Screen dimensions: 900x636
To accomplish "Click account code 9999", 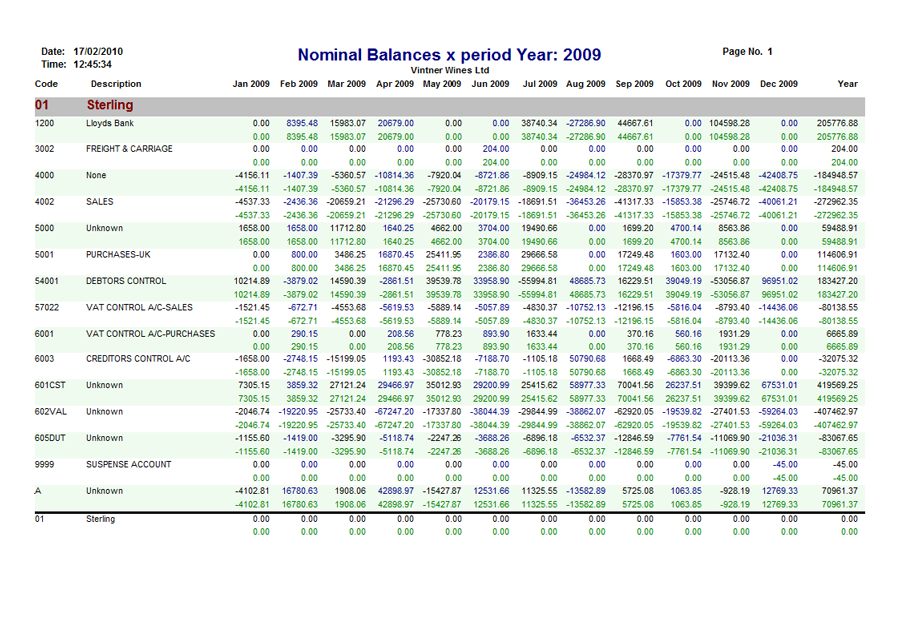I will click(x=44, y=464).
